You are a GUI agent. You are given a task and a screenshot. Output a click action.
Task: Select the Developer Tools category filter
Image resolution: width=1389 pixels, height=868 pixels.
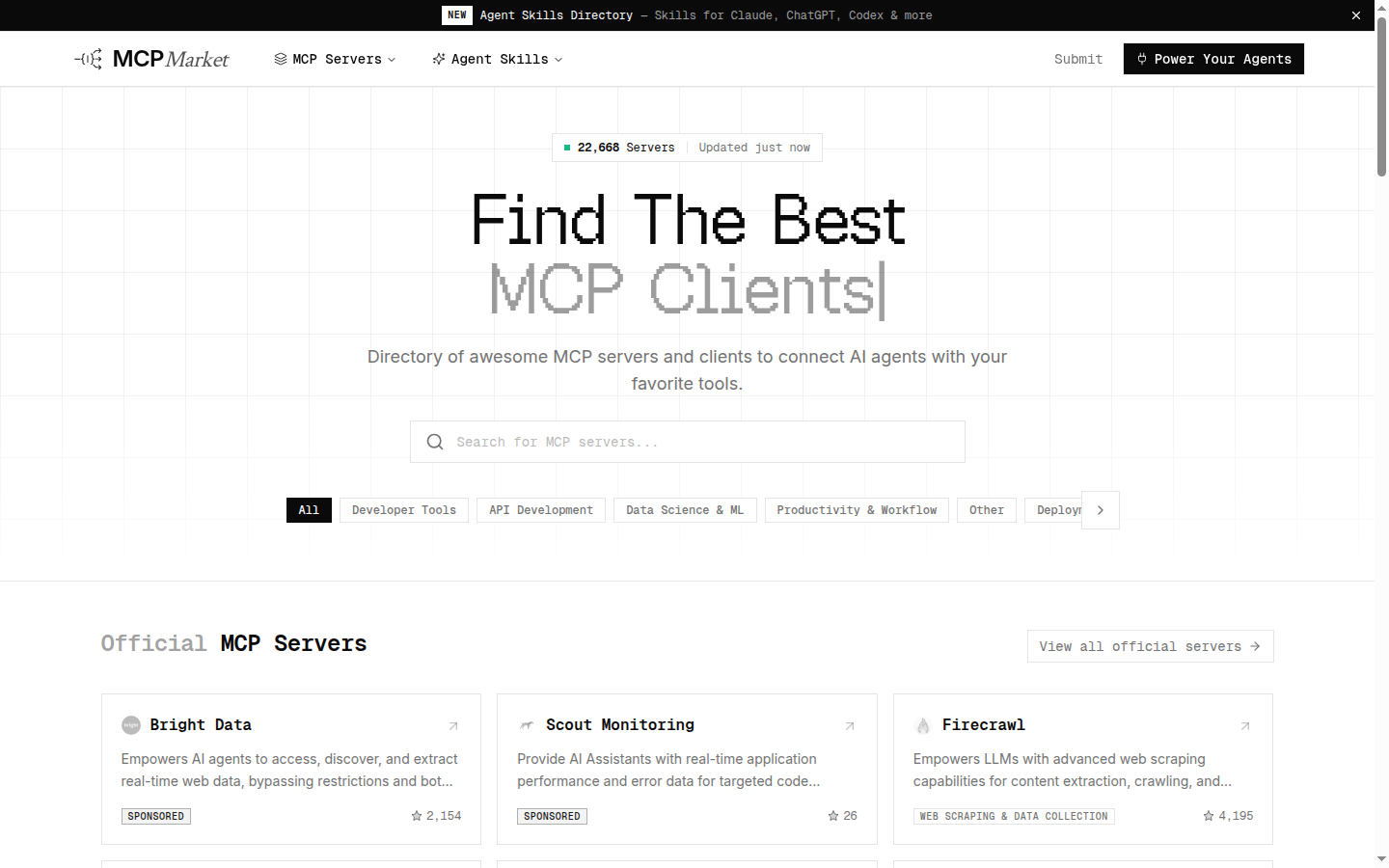(x=403, y=510)
